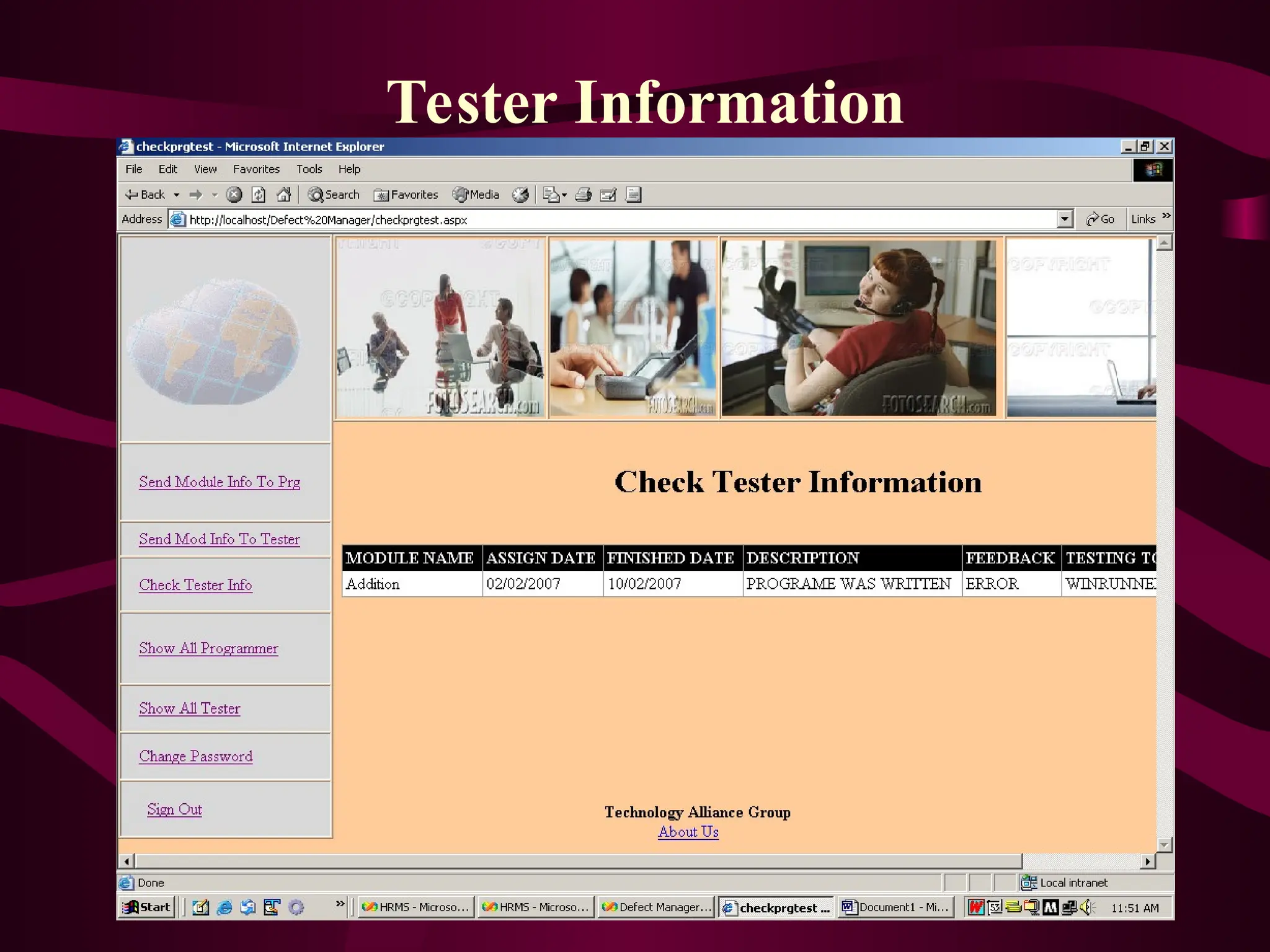Image resolution: width=1270 pixels, height=952 pixels.
Task: Select the 10/02/2007 finished date cell
Action: (x=672, y=584)
